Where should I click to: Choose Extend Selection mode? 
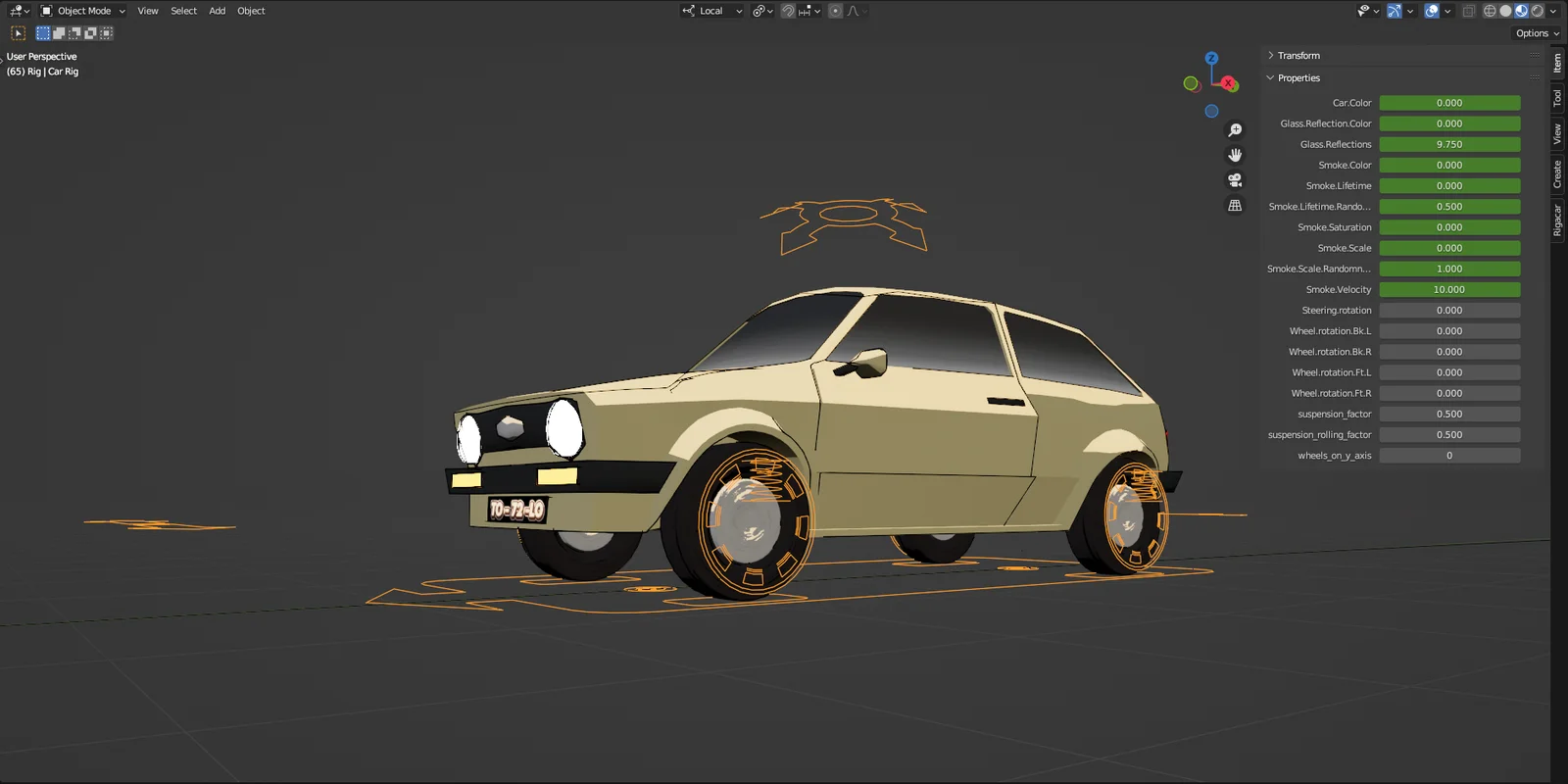(59, 33)
